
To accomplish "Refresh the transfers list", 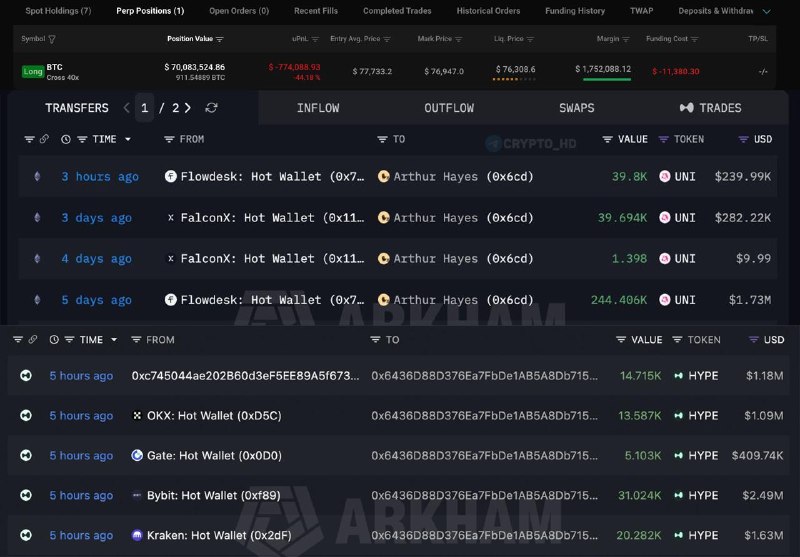I will click(211, 108).
